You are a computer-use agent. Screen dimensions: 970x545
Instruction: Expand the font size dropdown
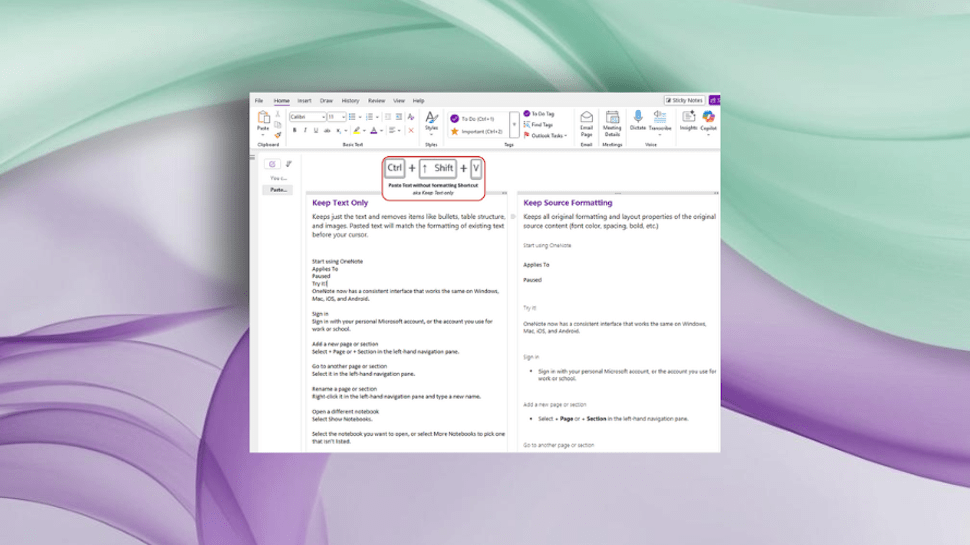(x=342, y=117)
